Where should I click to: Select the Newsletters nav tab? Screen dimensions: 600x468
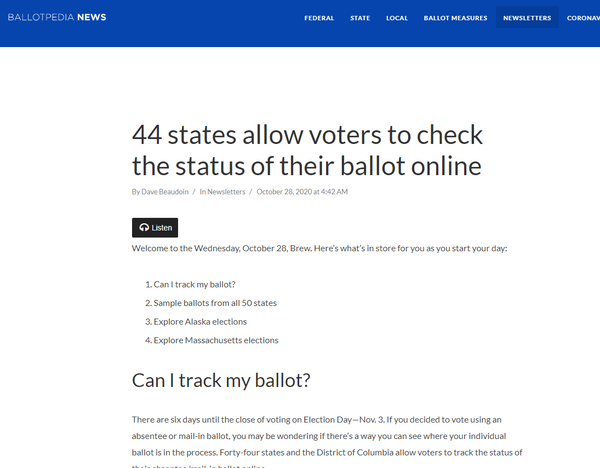click(527, 18)
